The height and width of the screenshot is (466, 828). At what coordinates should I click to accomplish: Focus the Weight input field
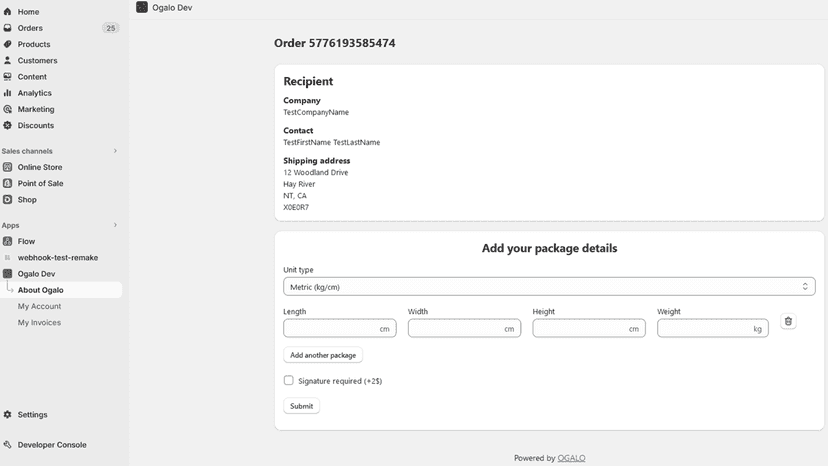click(x=713, y=328)
